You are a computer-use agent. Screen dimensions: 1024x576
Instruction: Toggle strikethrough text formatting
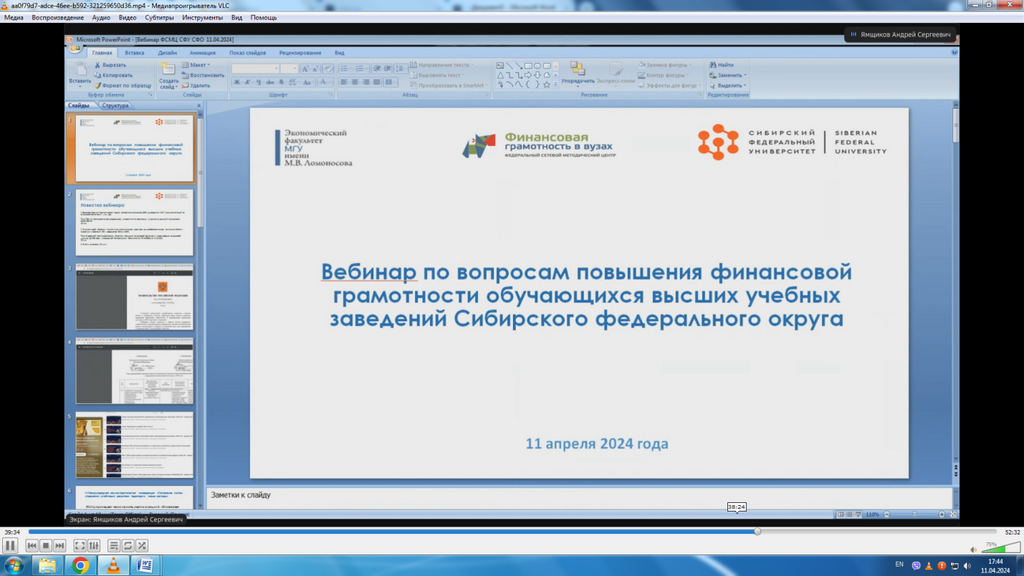[270, 82]
